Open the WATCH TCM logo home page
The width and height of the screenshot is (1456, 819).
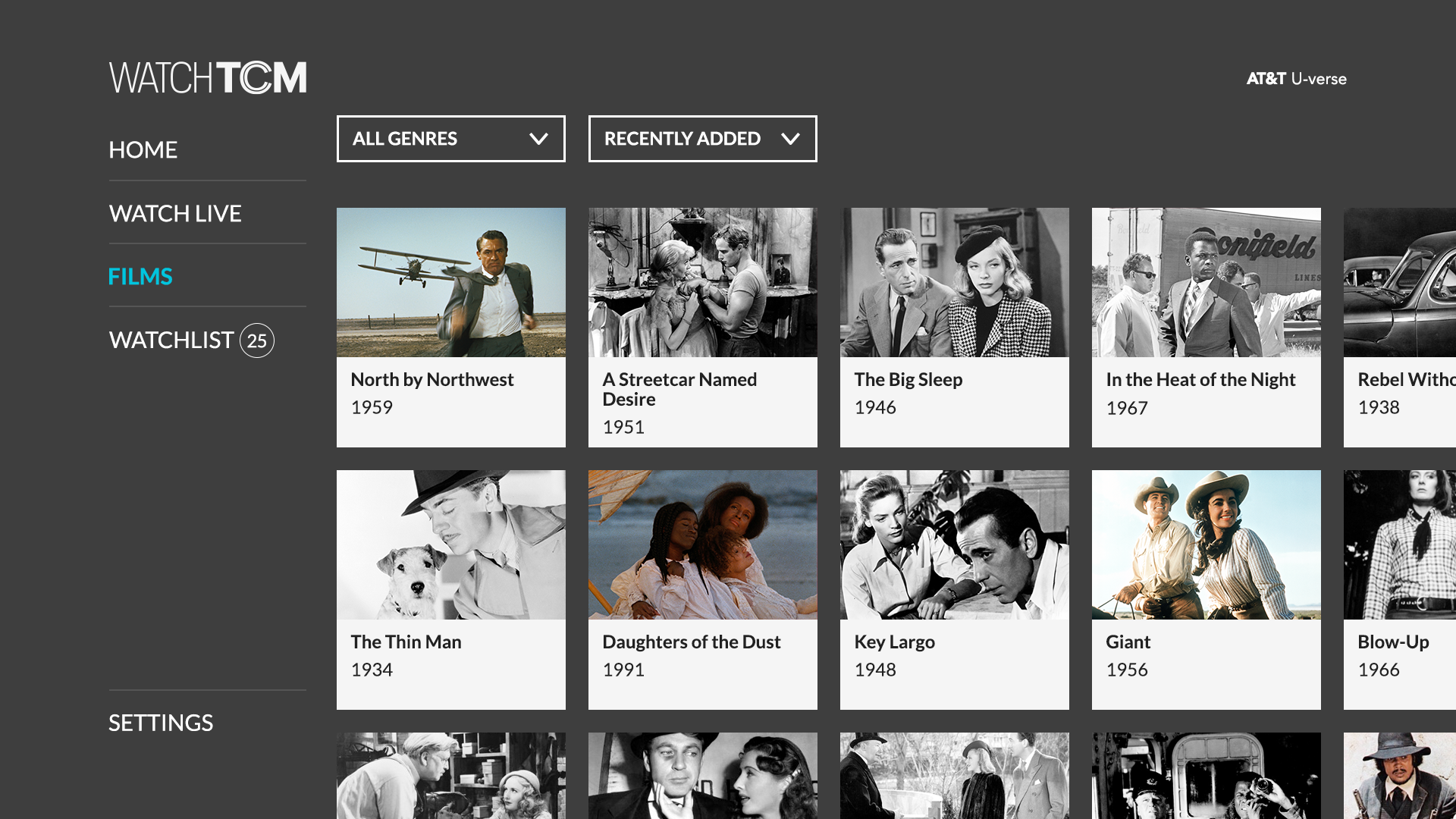point(208,77)
